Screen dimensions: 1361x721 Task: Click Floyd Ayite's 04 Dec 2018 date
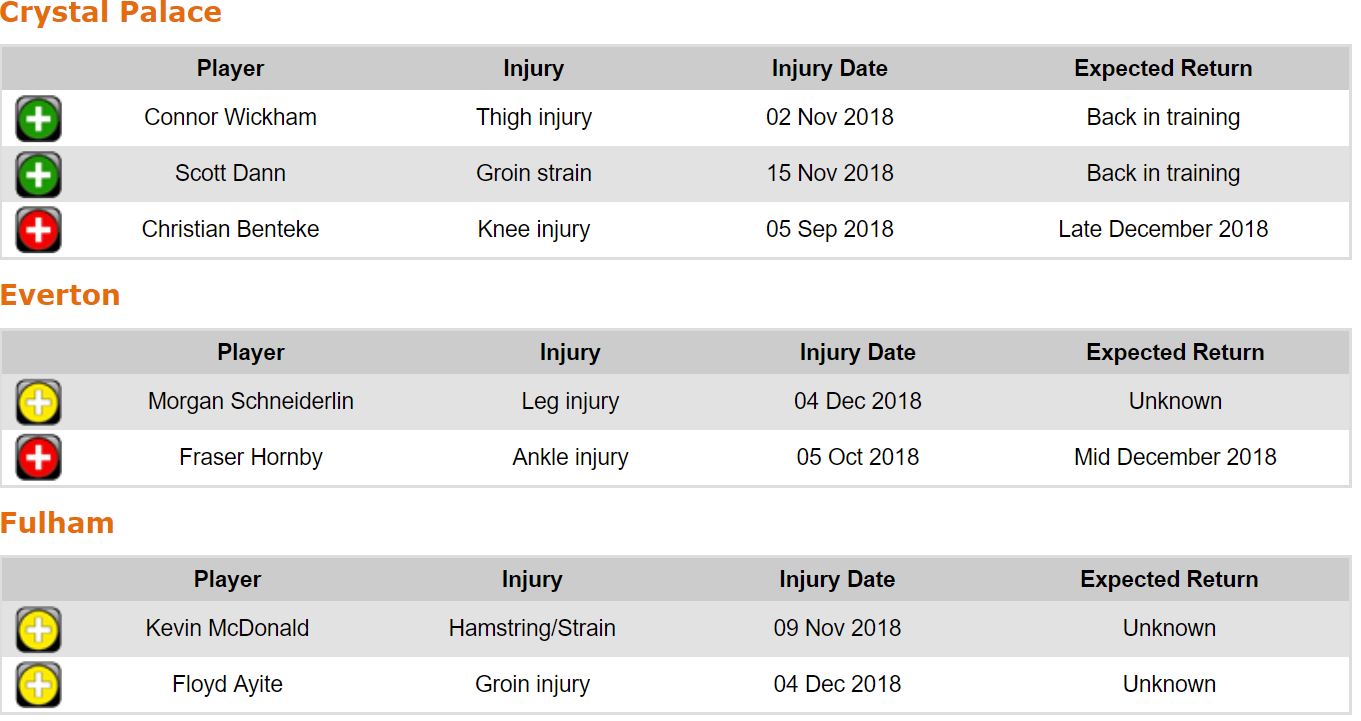click(x=837, y=684)
